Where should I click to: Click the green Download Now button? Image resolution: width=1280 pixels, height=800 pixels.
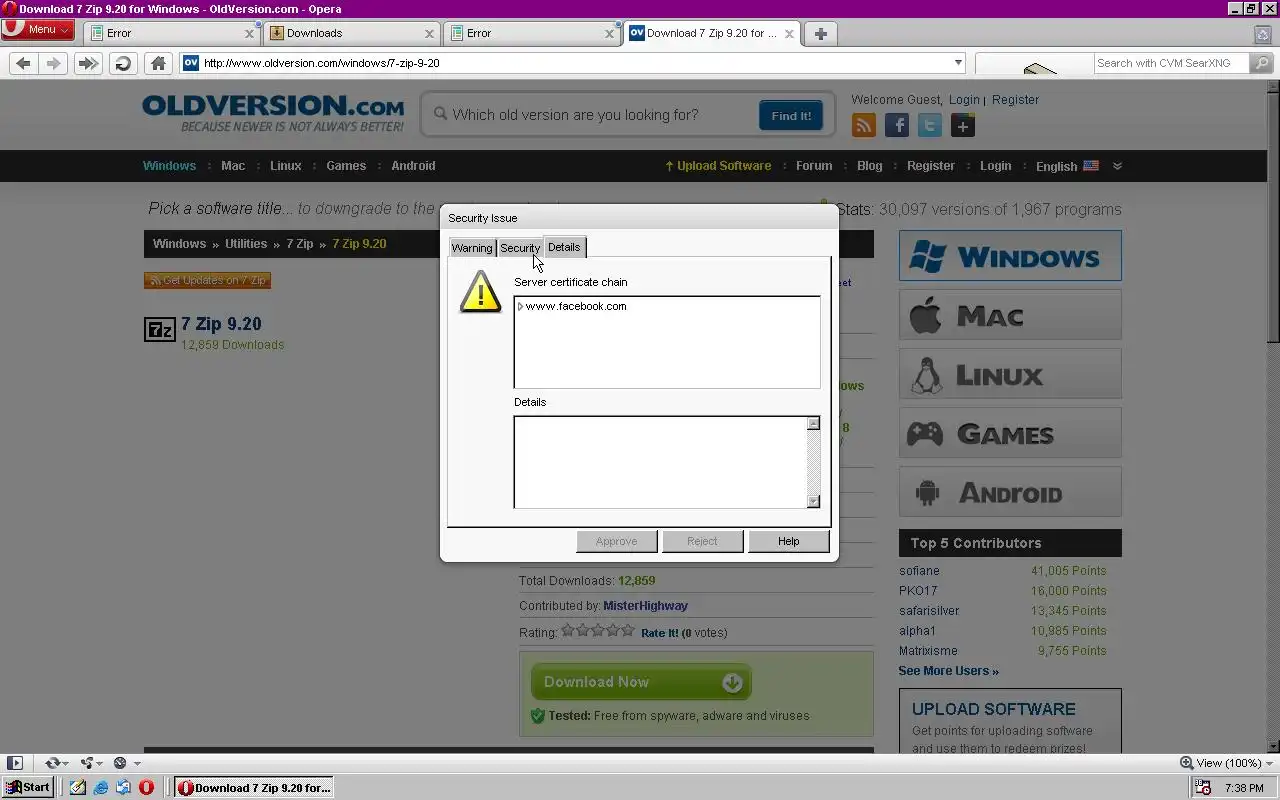point(641,682)
